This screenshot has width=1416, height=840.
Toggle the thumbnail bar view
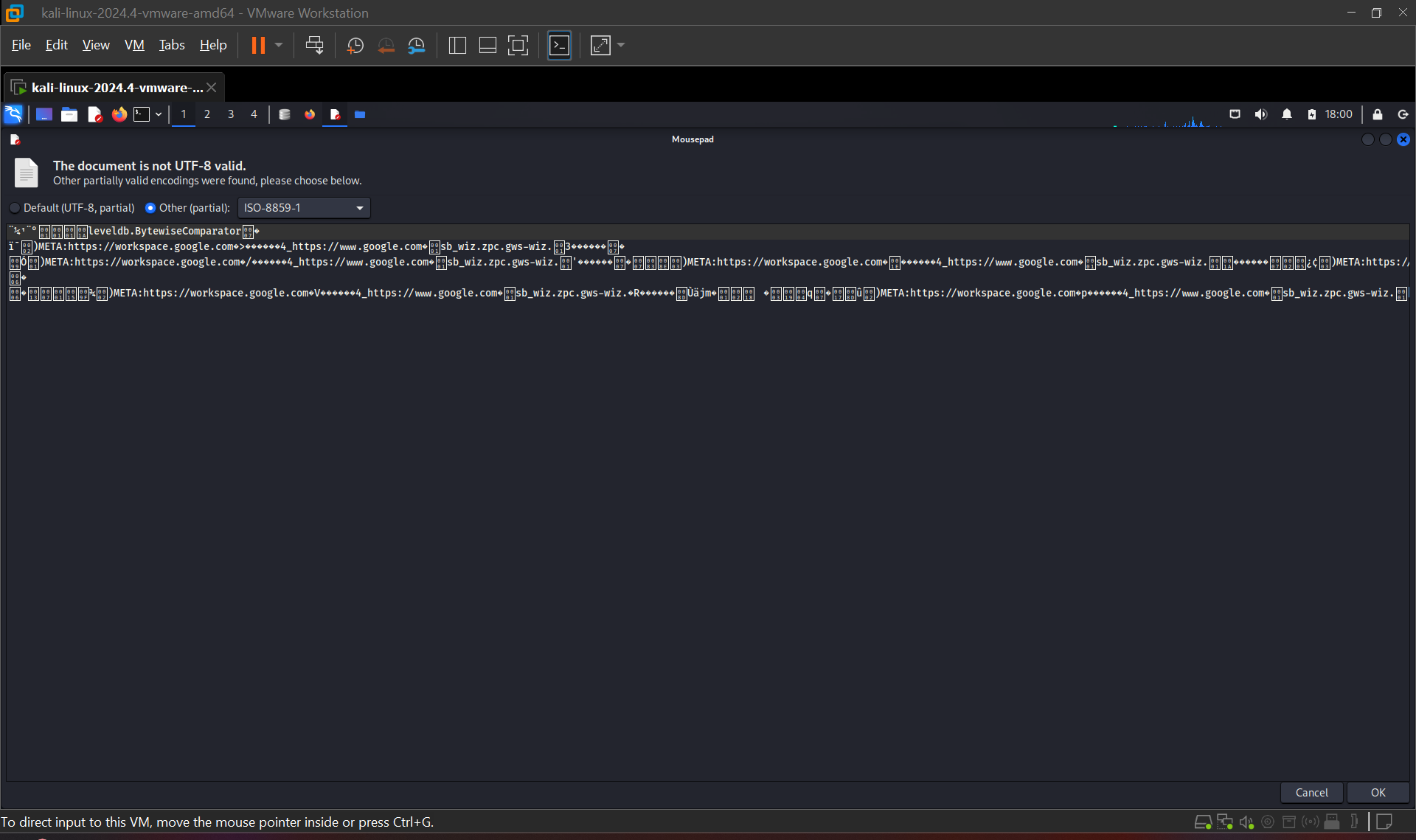tap(487, 46)
